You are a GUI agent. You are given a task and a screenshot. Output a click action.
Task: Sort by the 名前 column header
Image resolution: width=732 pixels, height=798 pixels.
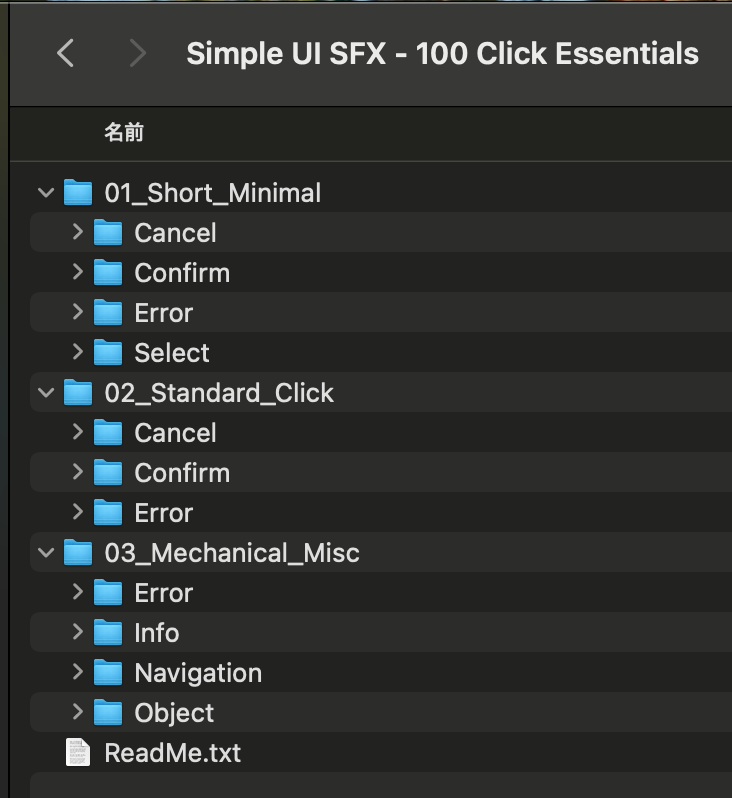(x=124, y=133)
